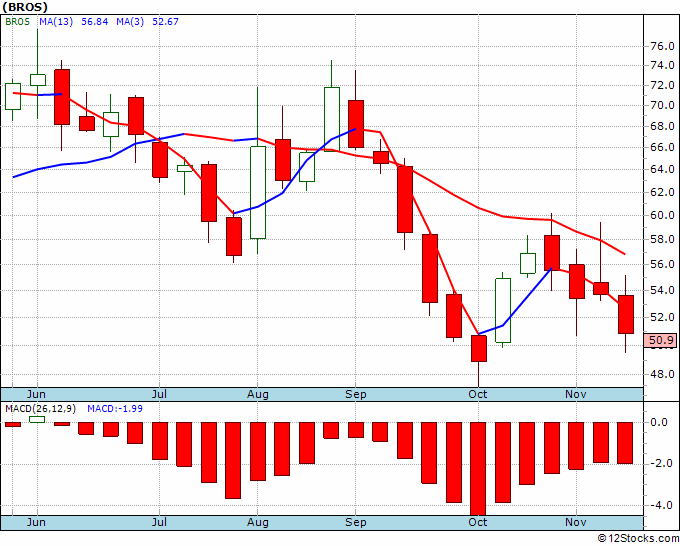The width and height of the screenshot is (680, 546).
Task: Click the 64.0 price axis label
Action: point(662,169)
